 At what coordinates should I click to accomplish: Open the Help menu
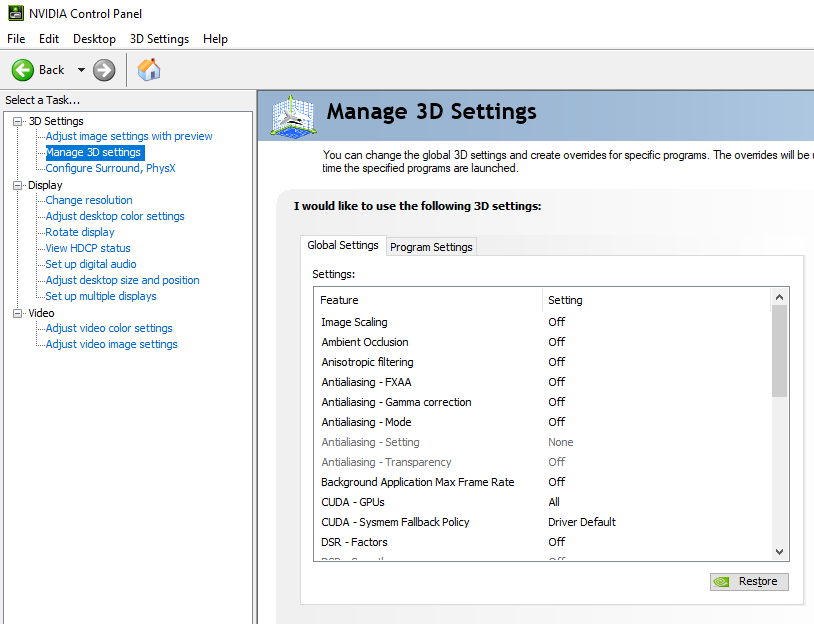[x=215, y=39]
